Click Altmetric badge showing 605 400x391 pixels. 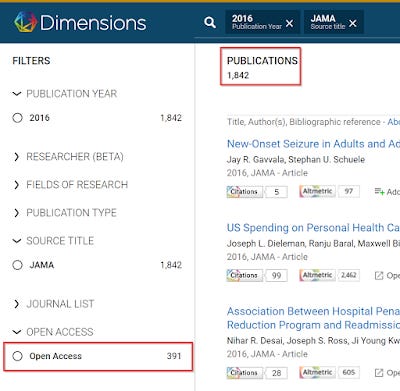tap(329, 372)
